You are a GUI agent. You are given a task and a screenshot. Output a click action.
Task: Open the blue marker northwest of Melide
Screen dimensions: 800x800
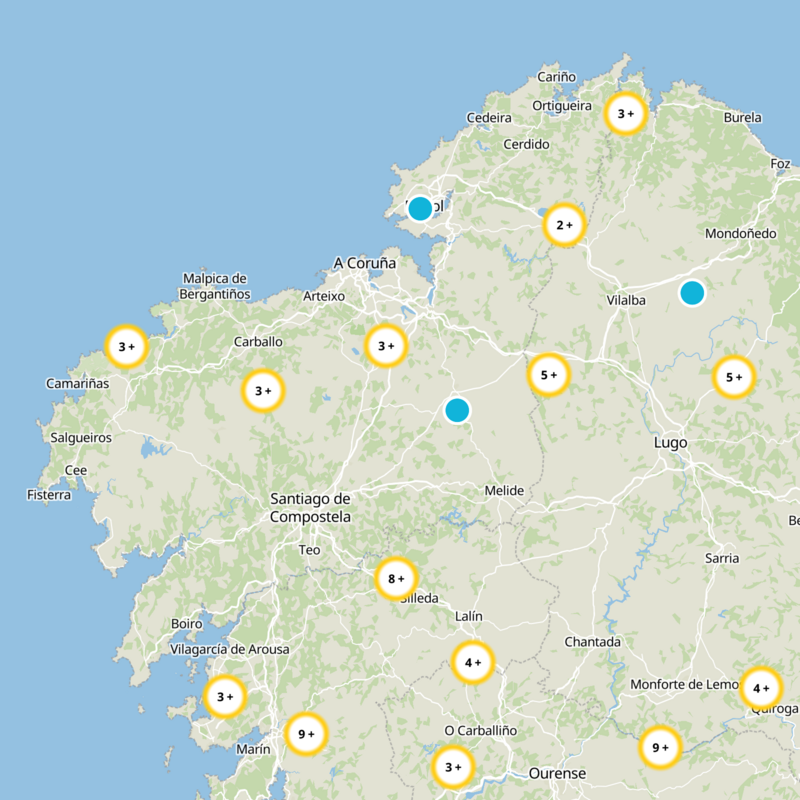pos(457,410)
